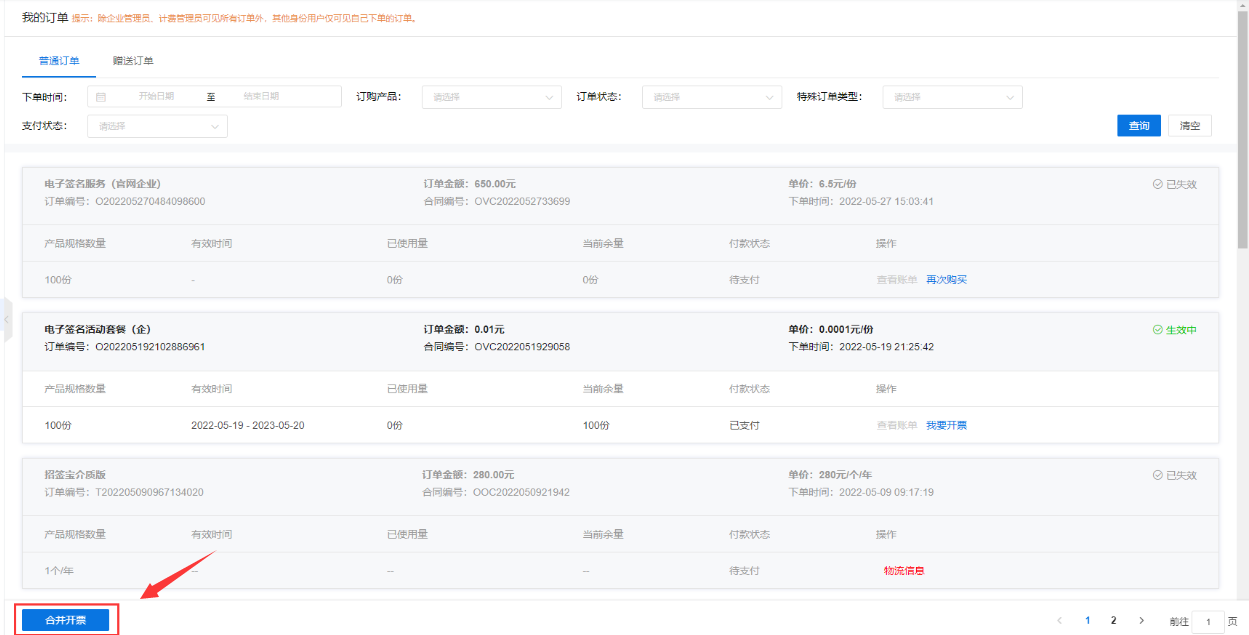Click 再次购买 link for order O202205270484098600

[946, 280]
